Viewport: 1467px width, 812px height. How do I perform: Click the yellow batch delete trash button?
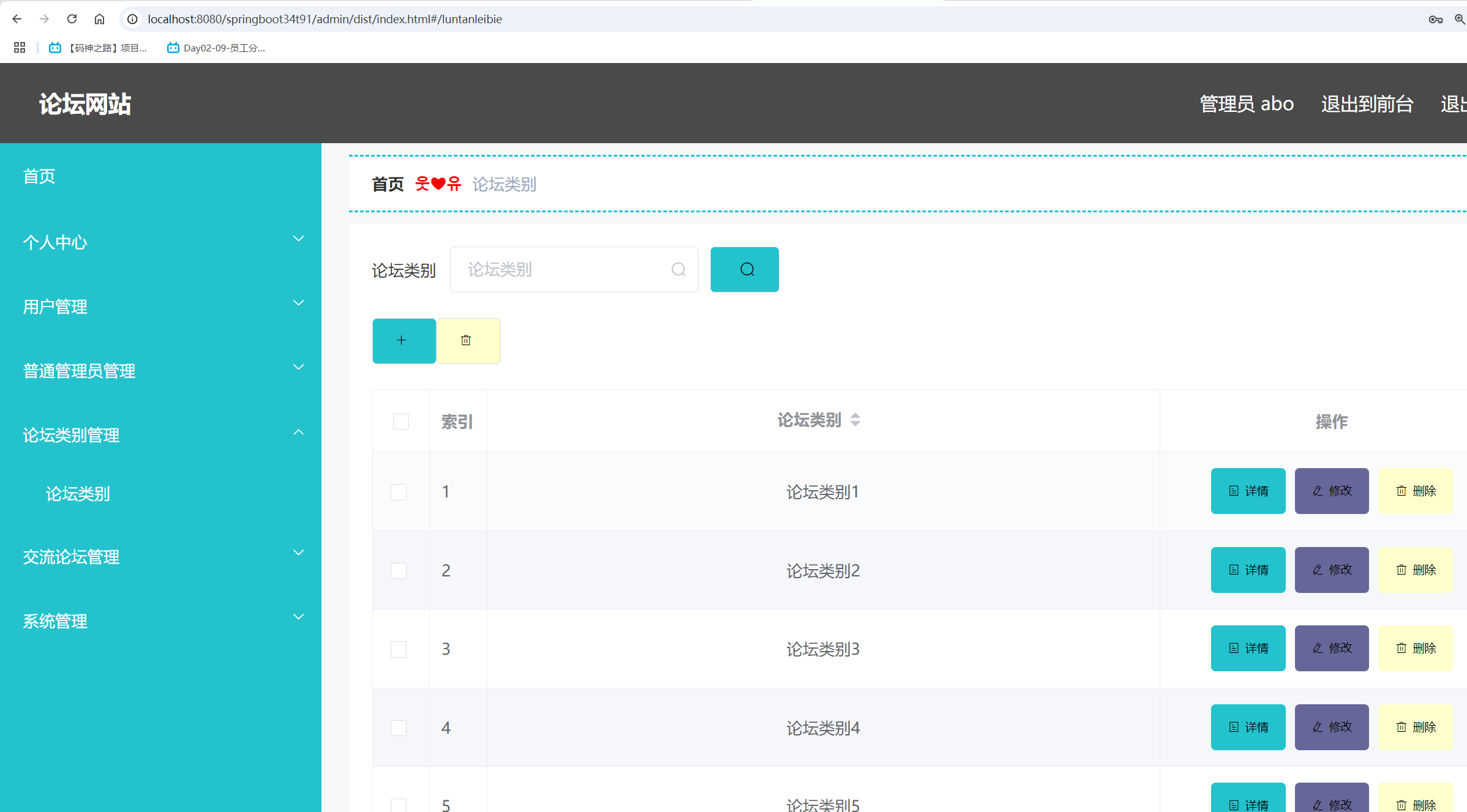(x=468, y=341)
